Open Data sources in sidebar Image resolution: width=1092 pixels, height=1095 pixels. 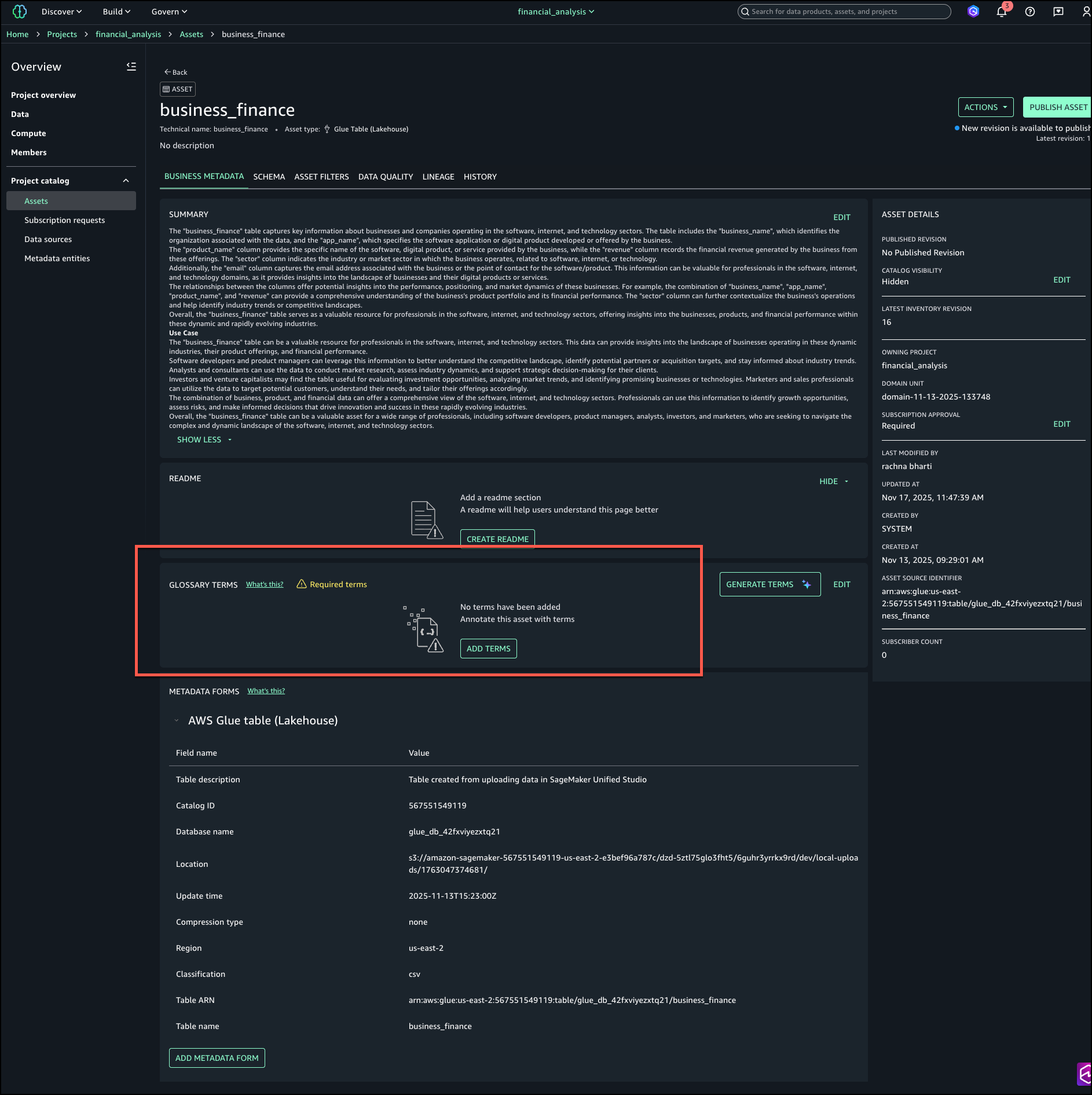point(48,239)
